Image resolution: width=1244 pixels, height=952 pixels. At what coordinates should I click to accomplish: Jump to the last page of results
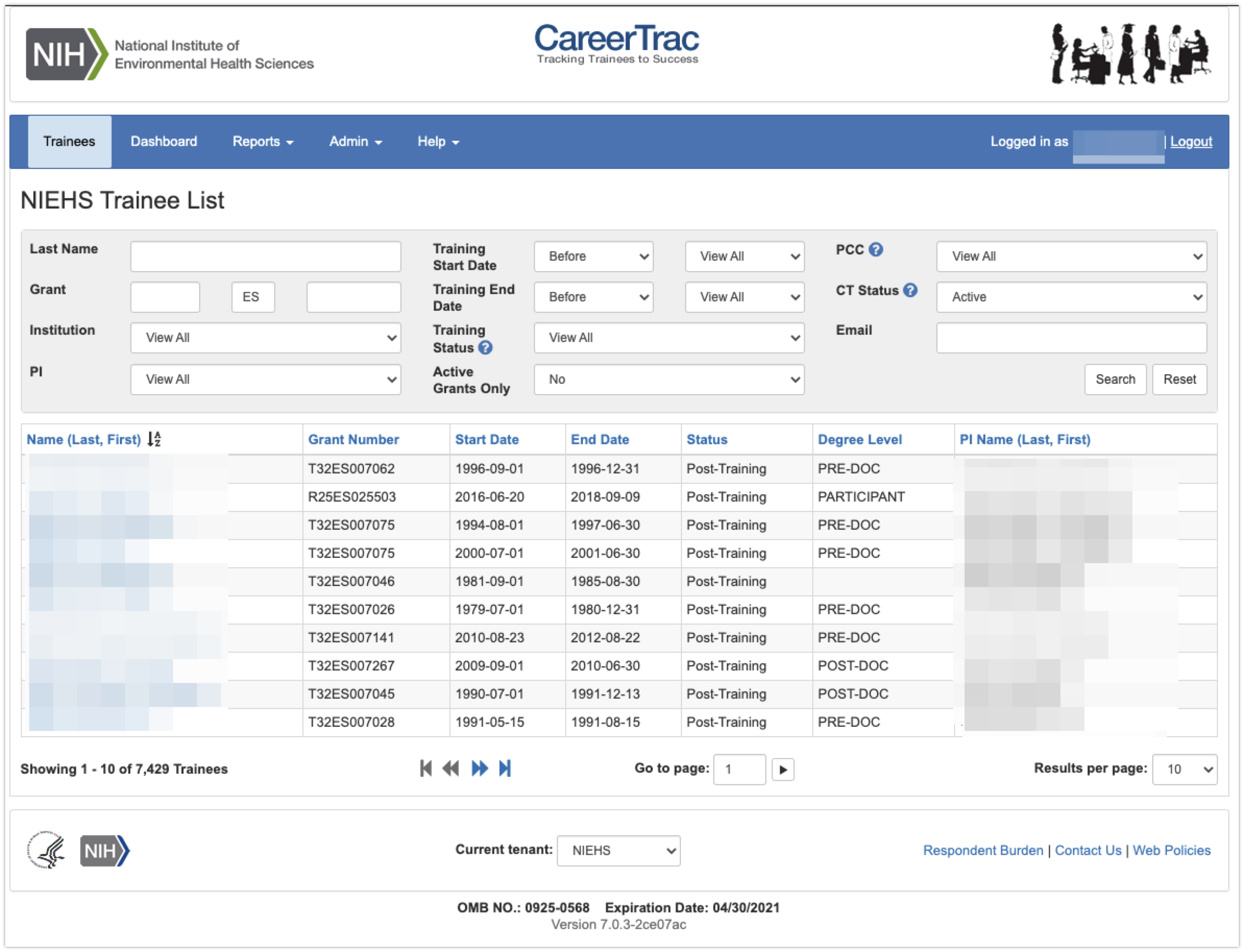coord(505,768)
